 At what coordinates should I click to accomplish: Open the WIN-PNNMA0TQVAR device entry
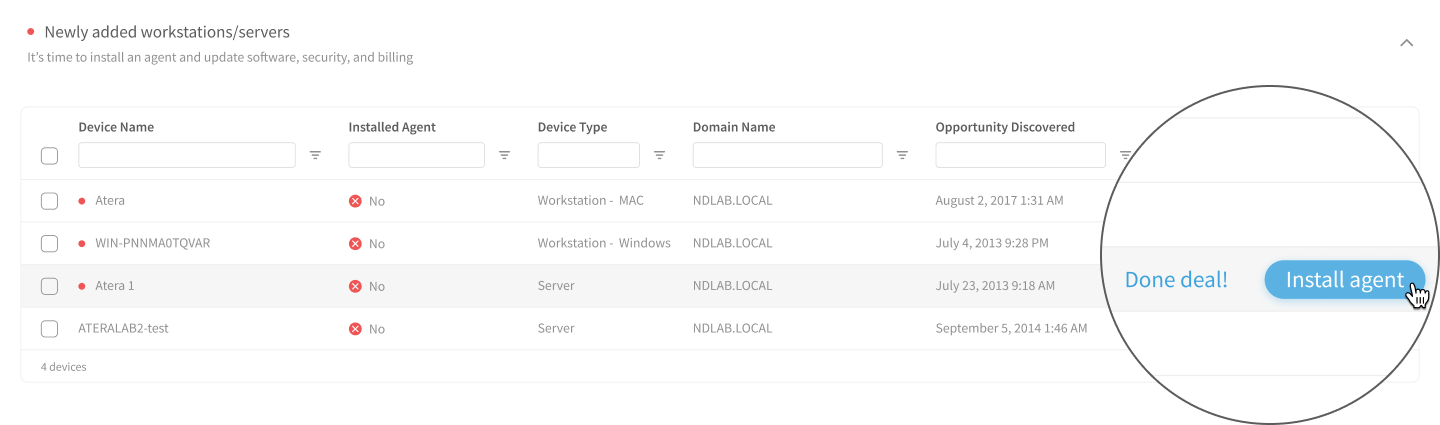[x=152, y=243]
